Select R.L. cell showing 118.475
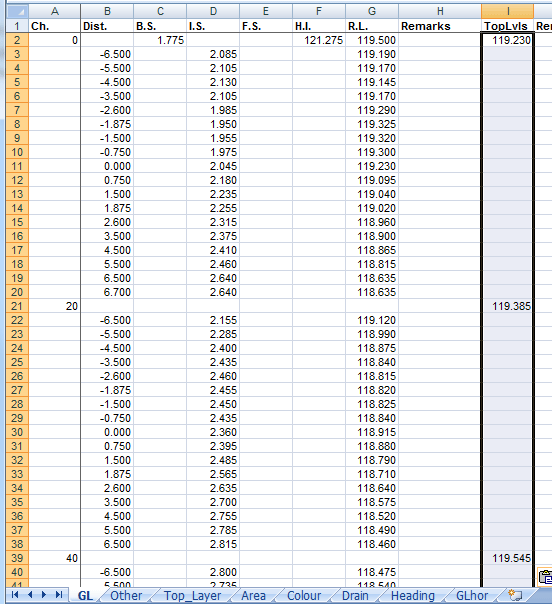 372,572
